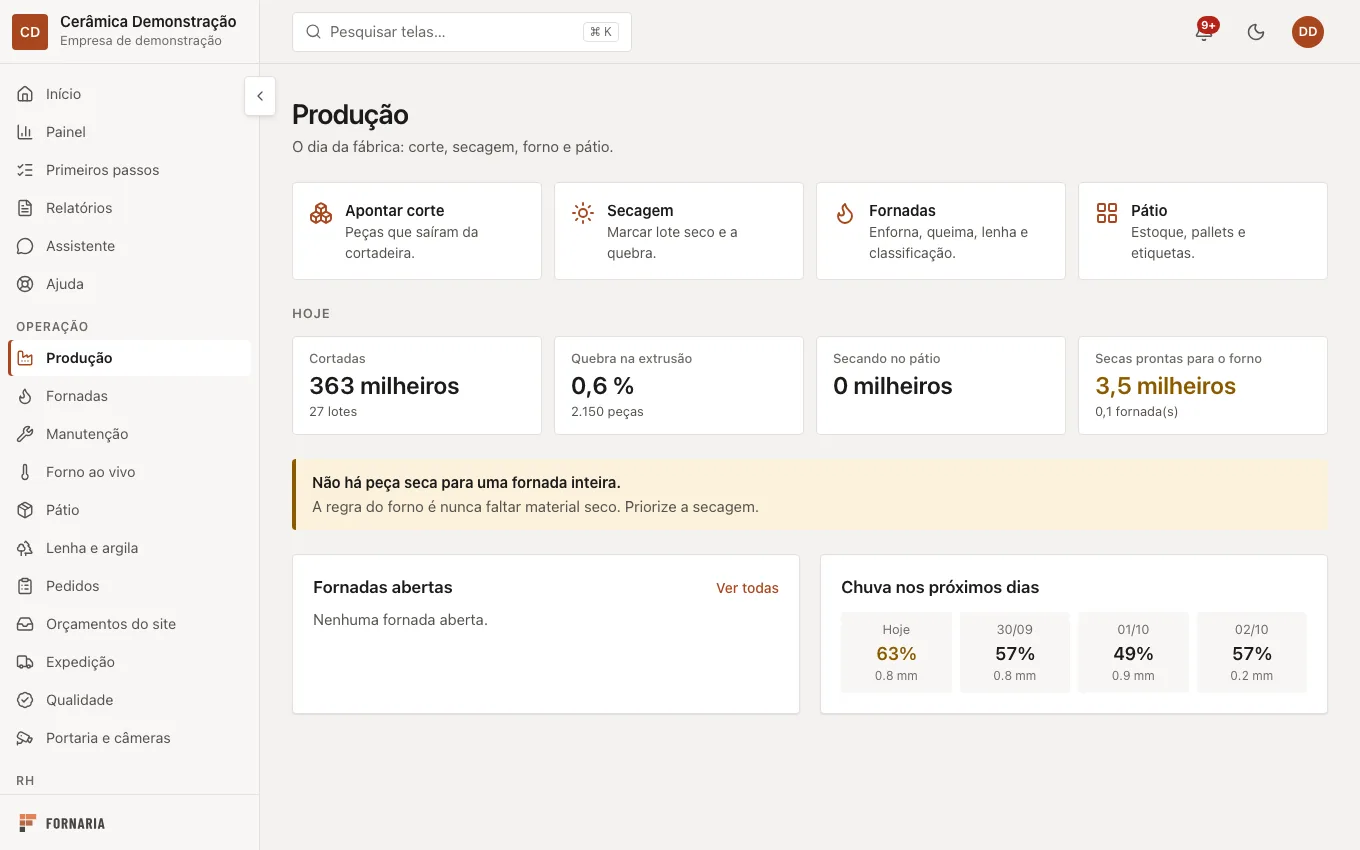Click the Assistente chat bubble icon

click(26, 246)
